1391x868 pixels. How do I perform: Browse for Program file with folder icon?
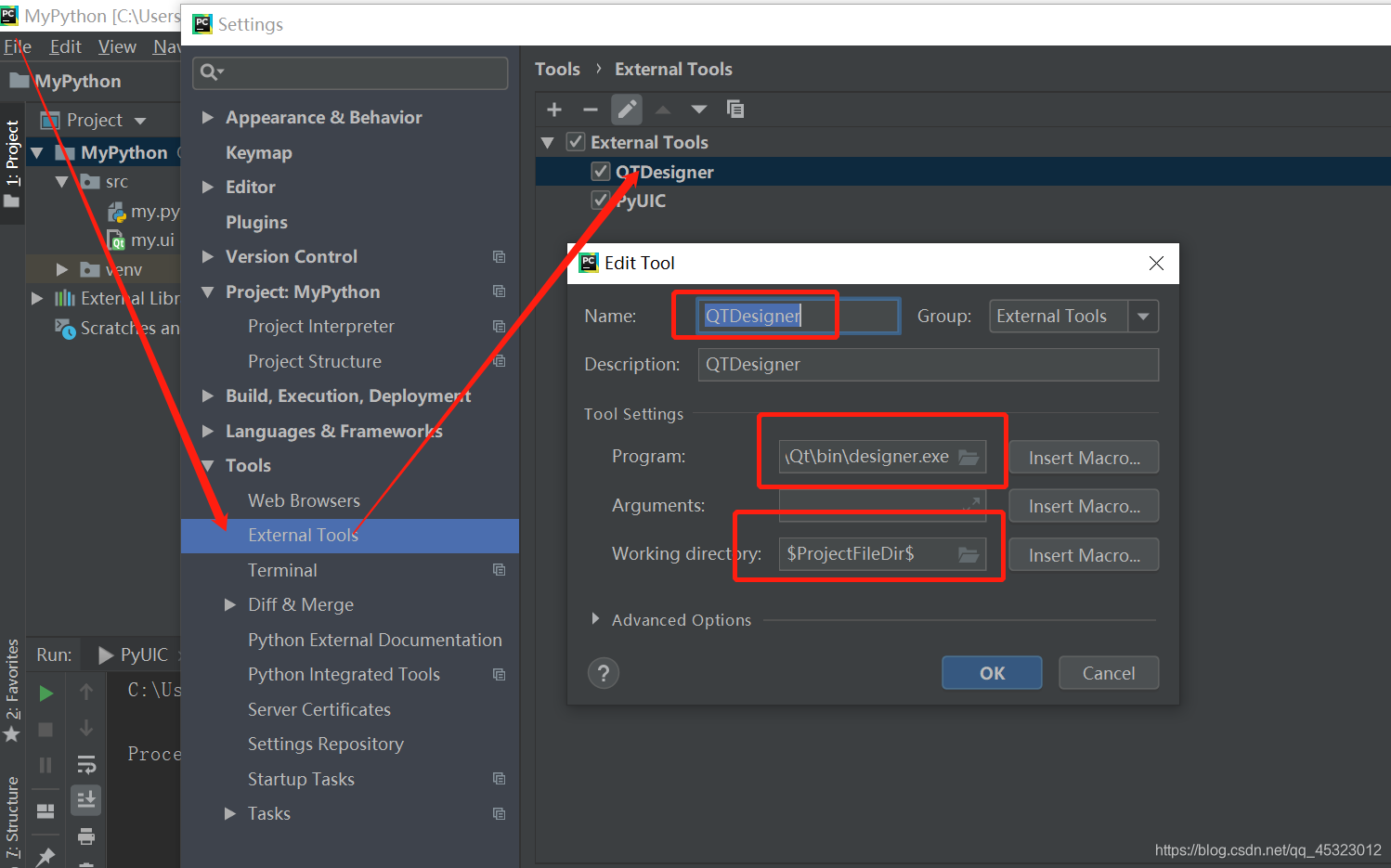[968, 457]
